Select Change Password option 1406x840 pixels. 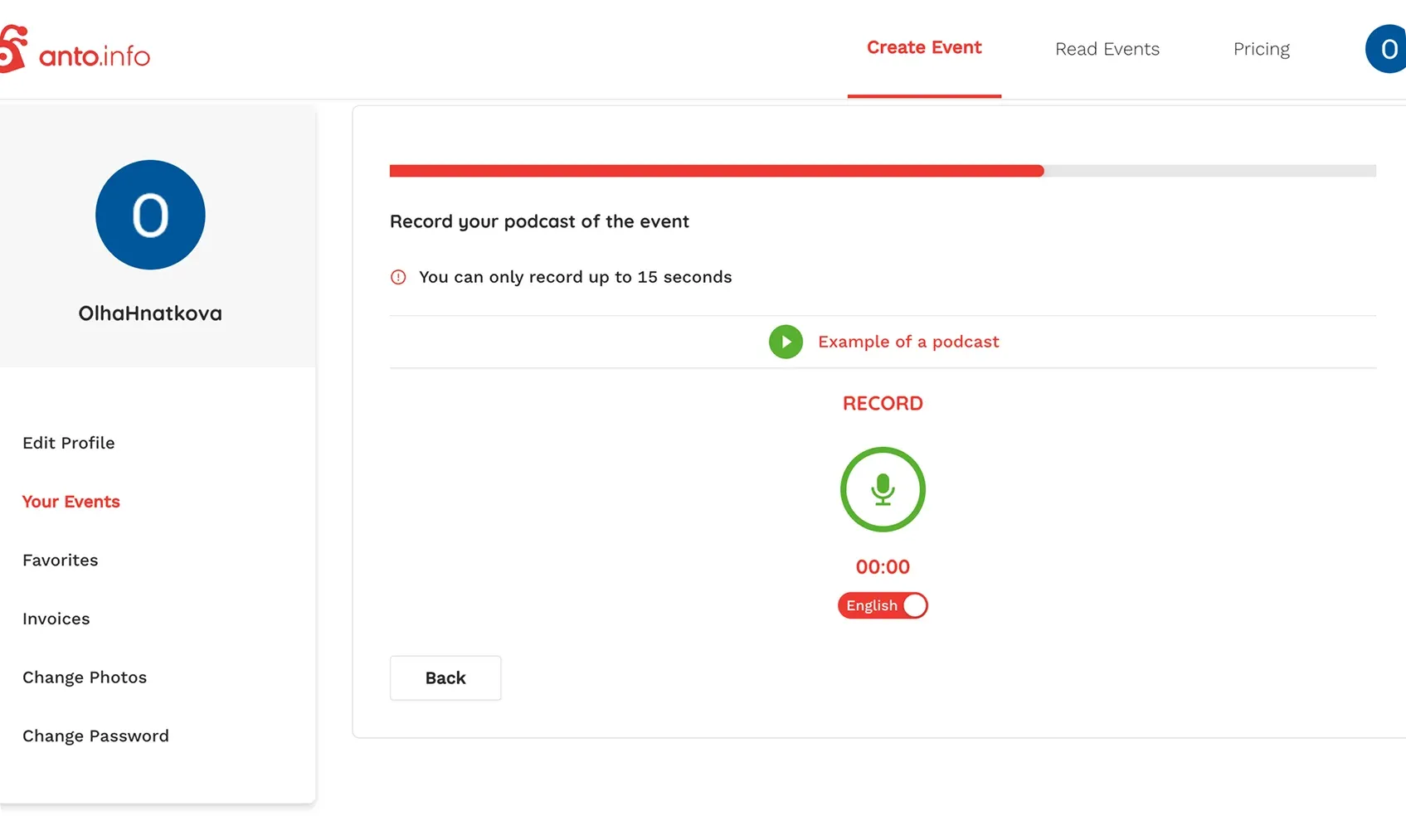tap(95, 736)
